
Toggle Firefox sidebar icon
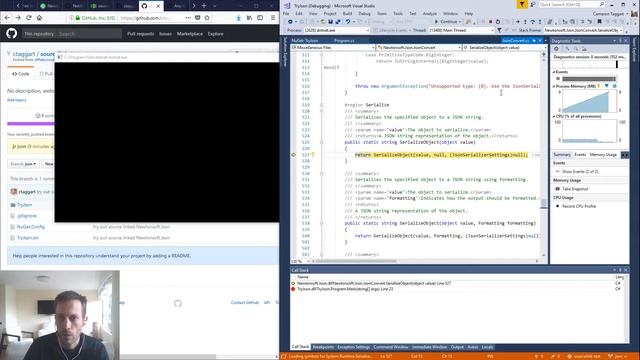(260, 18)
